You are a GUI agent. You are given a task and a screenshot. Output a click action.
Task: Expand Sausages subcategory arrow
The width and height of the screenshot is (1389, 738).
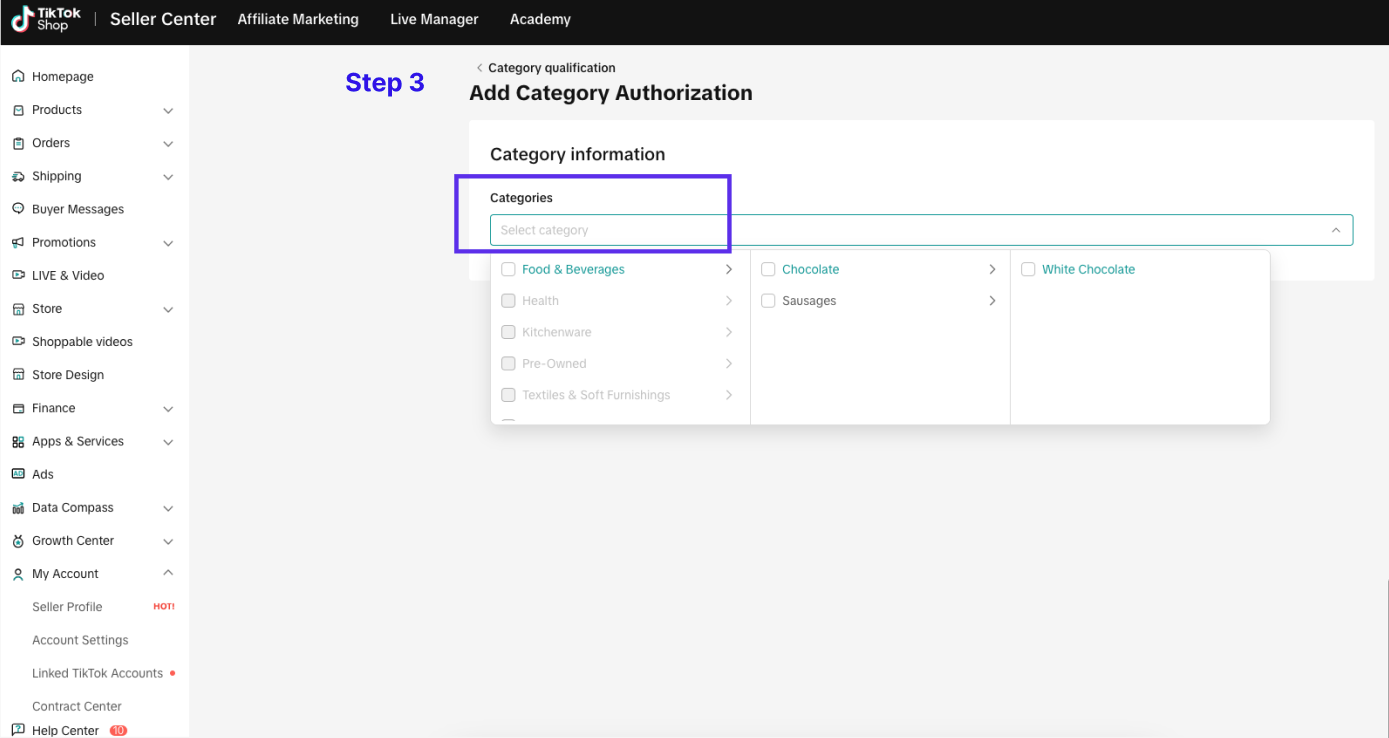pyautogui.click(x=992, y=301)
